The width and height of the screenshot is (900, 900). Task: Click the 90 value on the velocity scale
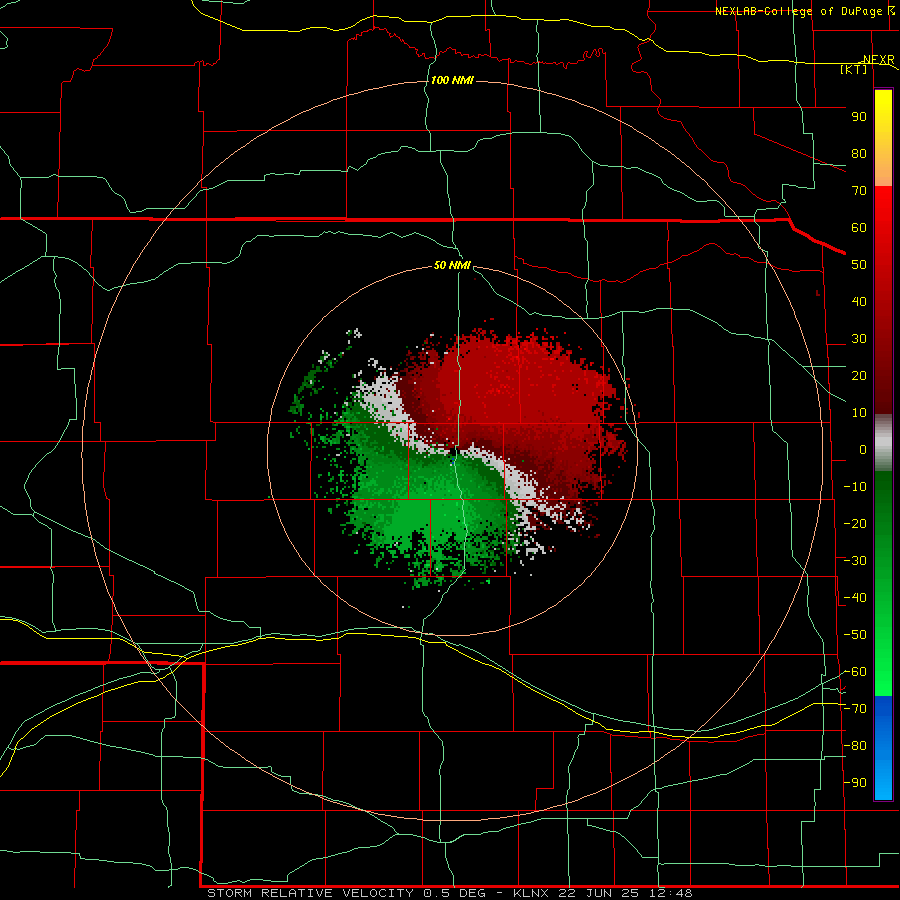click(859, 117)
